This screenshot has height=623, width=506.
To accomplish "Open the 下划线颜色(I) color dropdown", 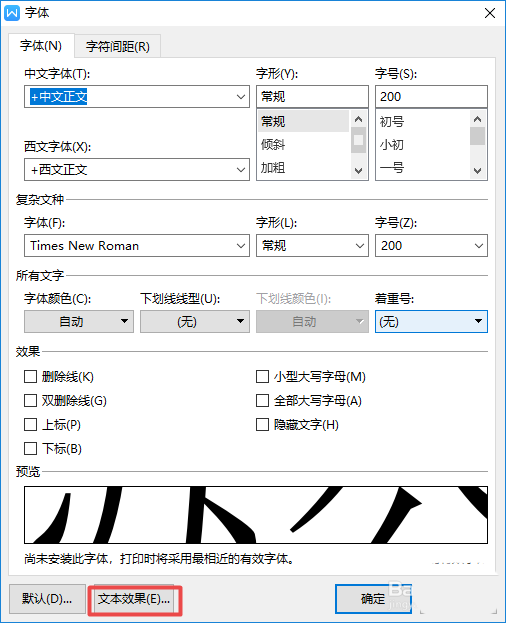I will point(312,321).
